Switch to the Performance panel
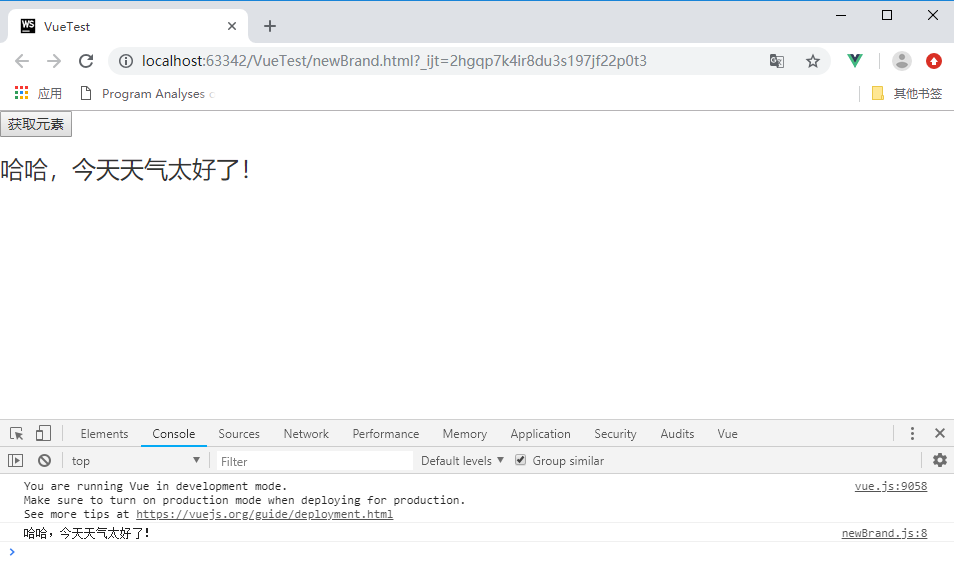Screen dimensions: 954x575 (x=386, y=434)
